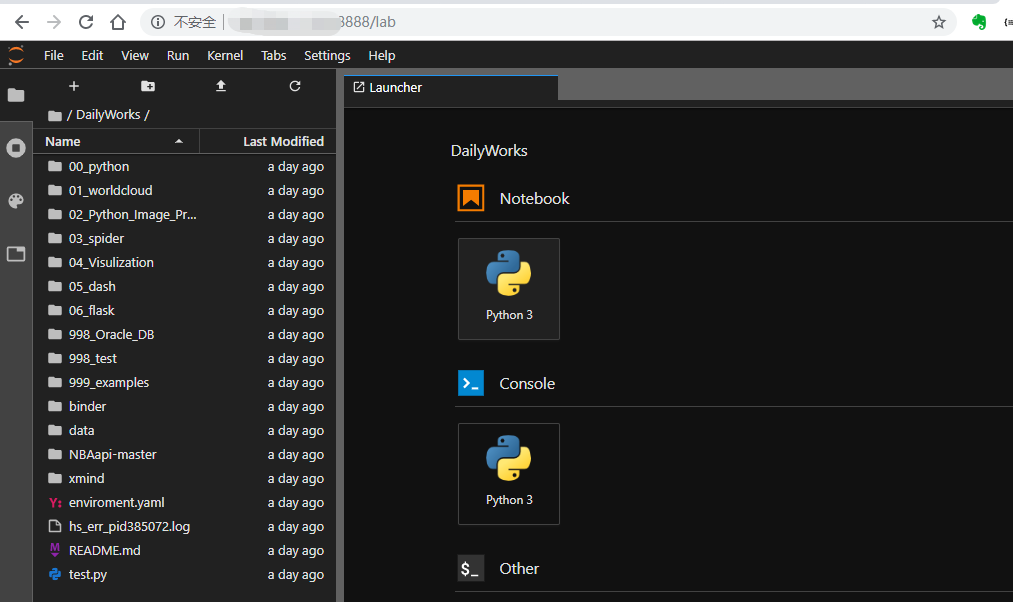This screenshot has width=1013, height=602.
Task: Bookmark this page with star icon
Action: (x=939, y=23)
